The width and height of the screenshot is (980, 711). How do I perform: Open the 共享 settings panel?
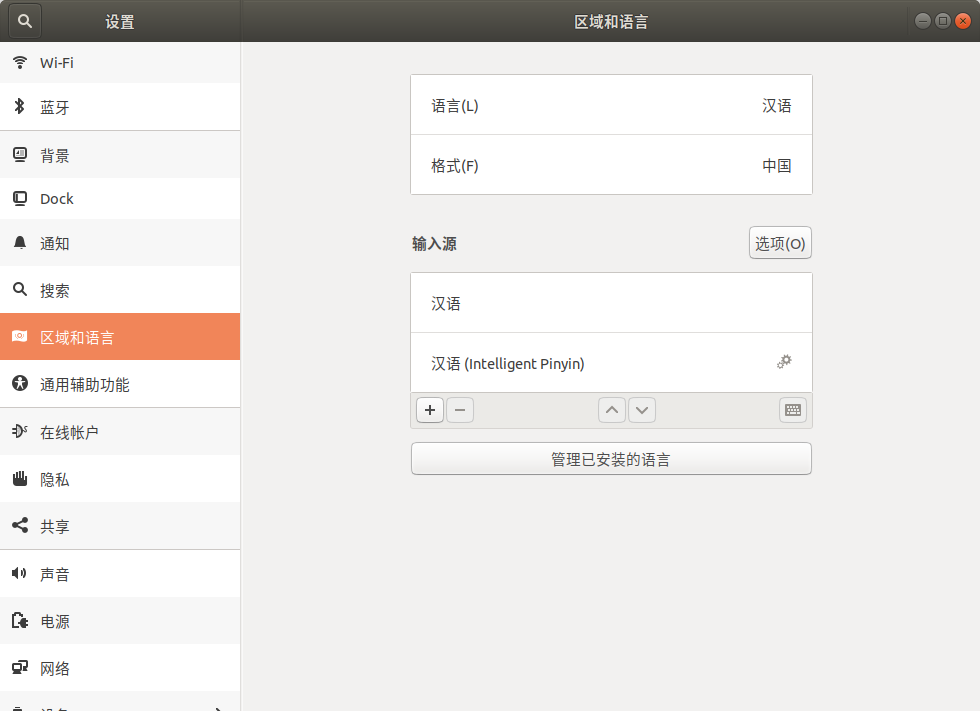point(120,525)
